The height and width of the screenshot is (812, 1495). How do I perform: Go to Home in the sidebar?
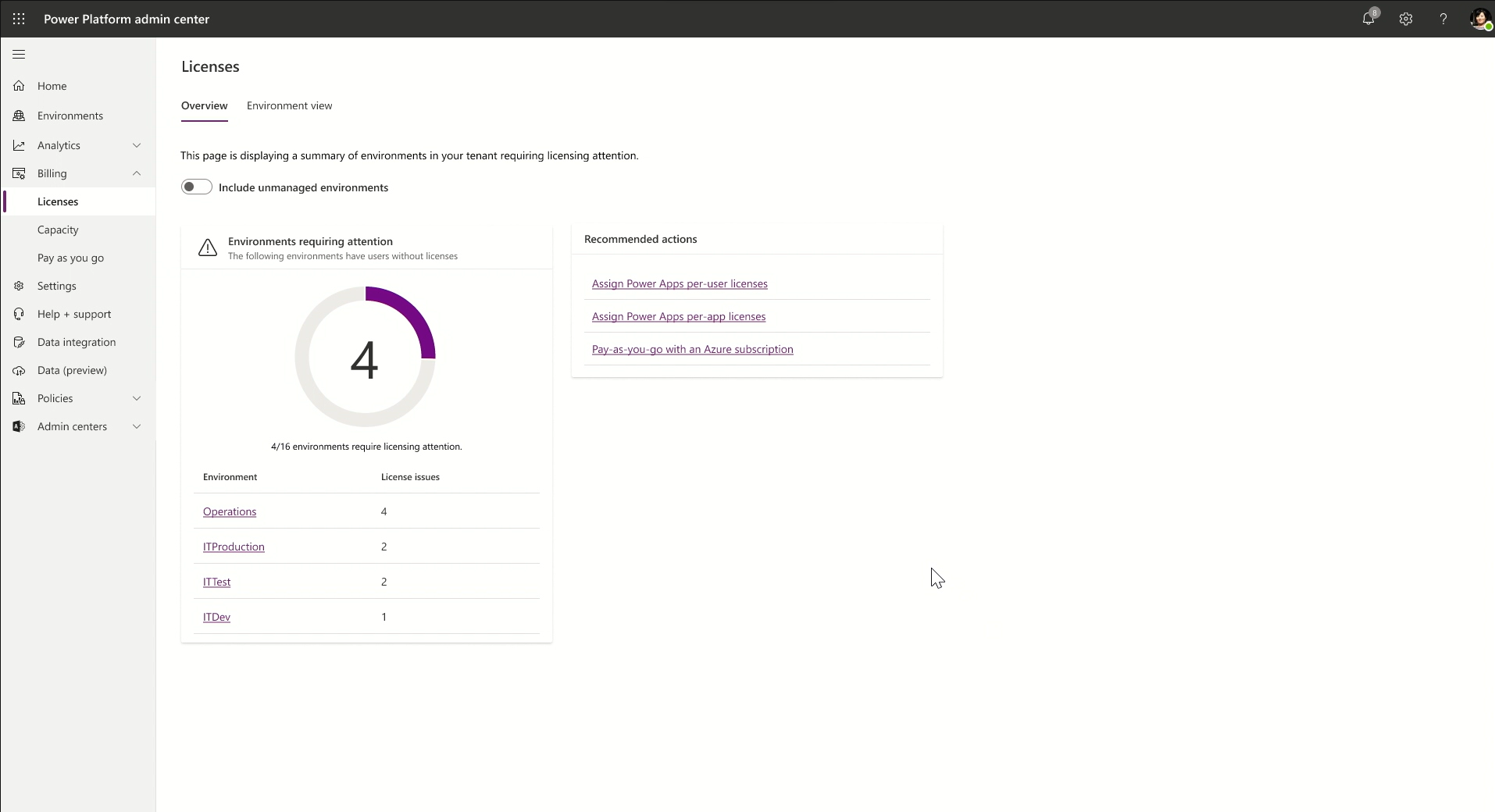52,86
